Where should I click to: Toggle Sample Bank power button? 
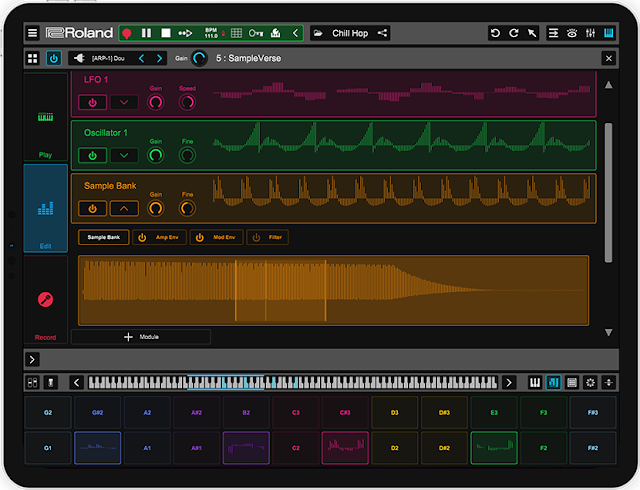tap(93, 209)
